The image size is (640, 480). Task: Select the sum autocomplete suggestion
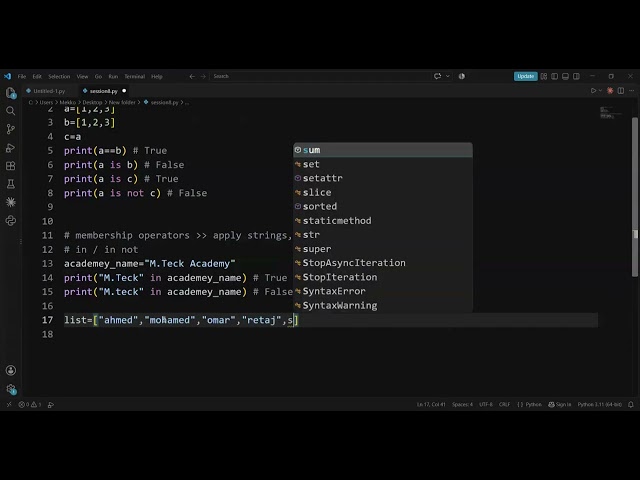(x=383, y=150)
